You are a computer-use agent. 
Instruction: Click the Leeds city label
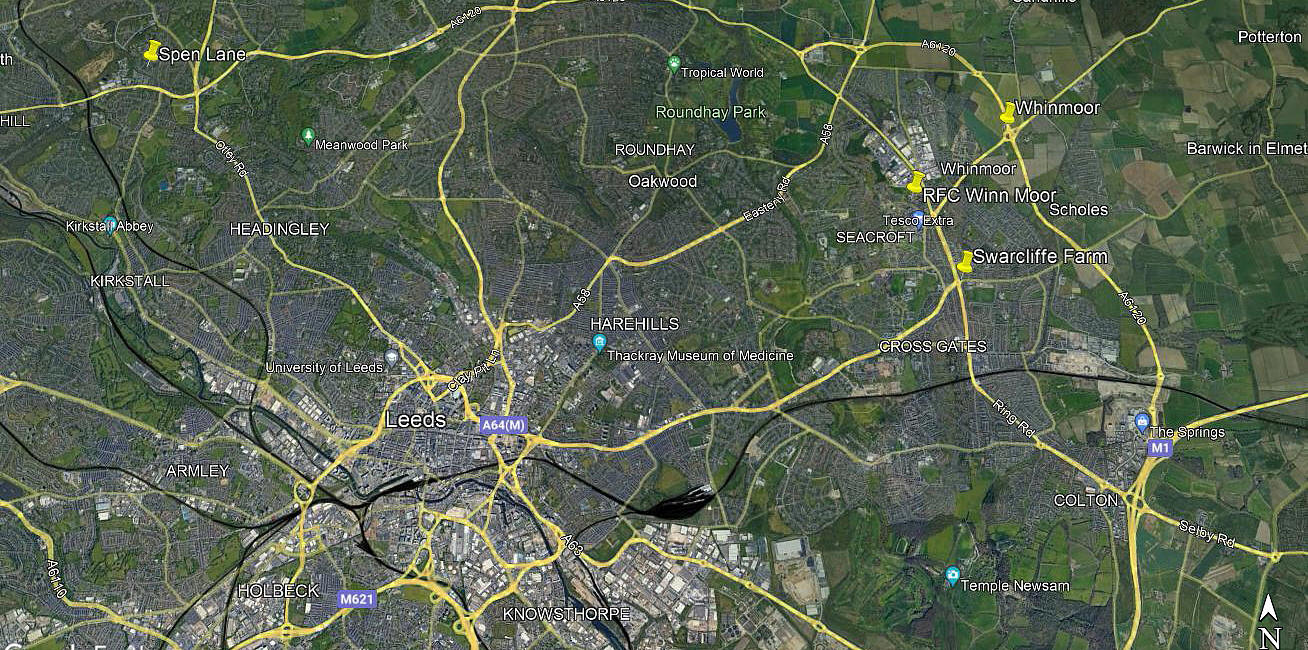tap(416, 420)
